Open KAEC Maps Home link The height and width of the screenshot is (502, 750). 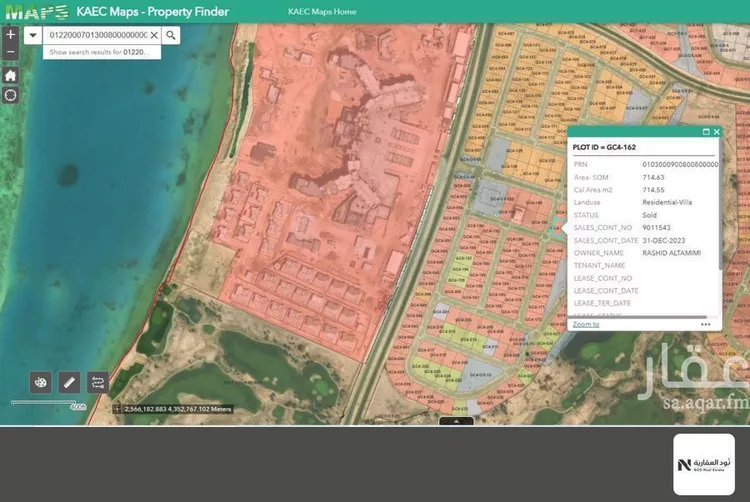tap(322, 11)
